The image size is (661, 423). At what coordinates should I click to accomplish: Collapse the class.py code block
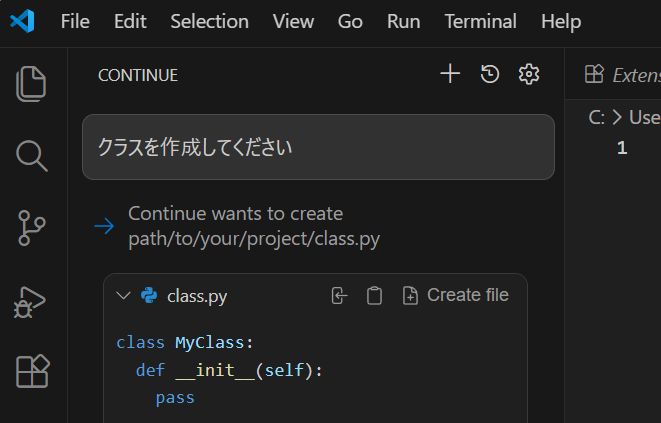123,295
